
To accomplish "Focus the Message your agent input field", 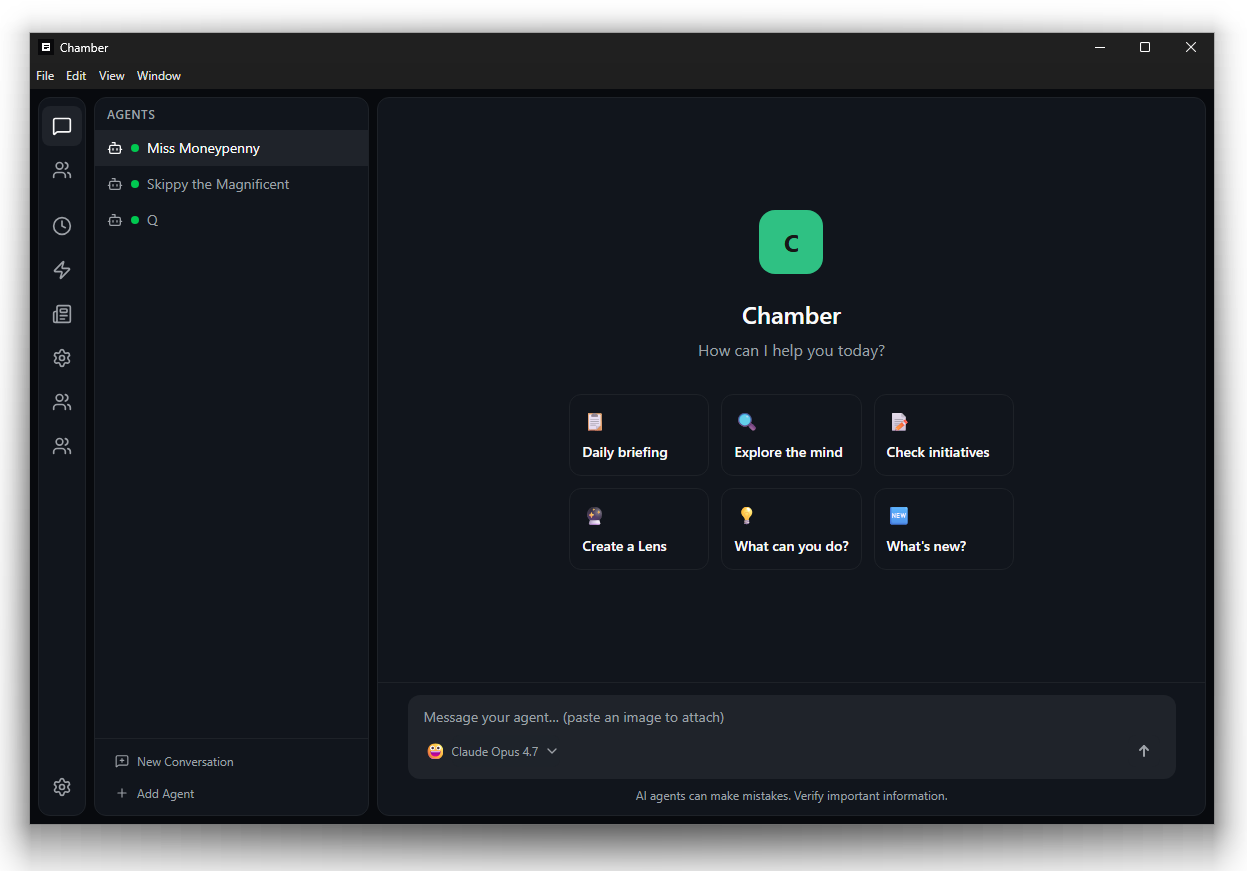I will point(791,717).
